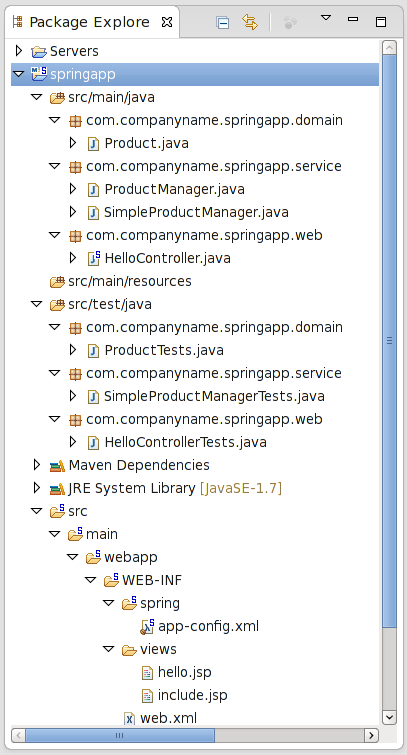Select SimpleProductManagerTests.java

click(x=214, y=396)
